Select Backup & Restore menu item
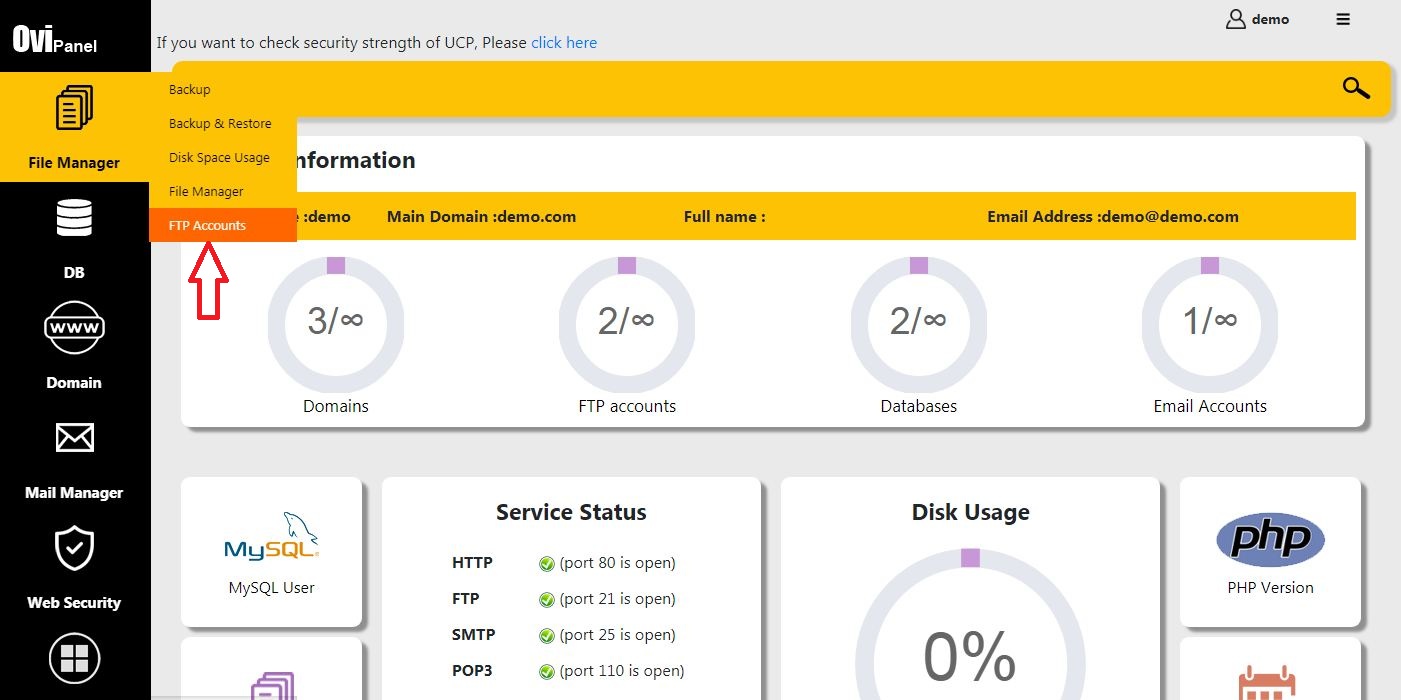 click(x=223, y=124)
